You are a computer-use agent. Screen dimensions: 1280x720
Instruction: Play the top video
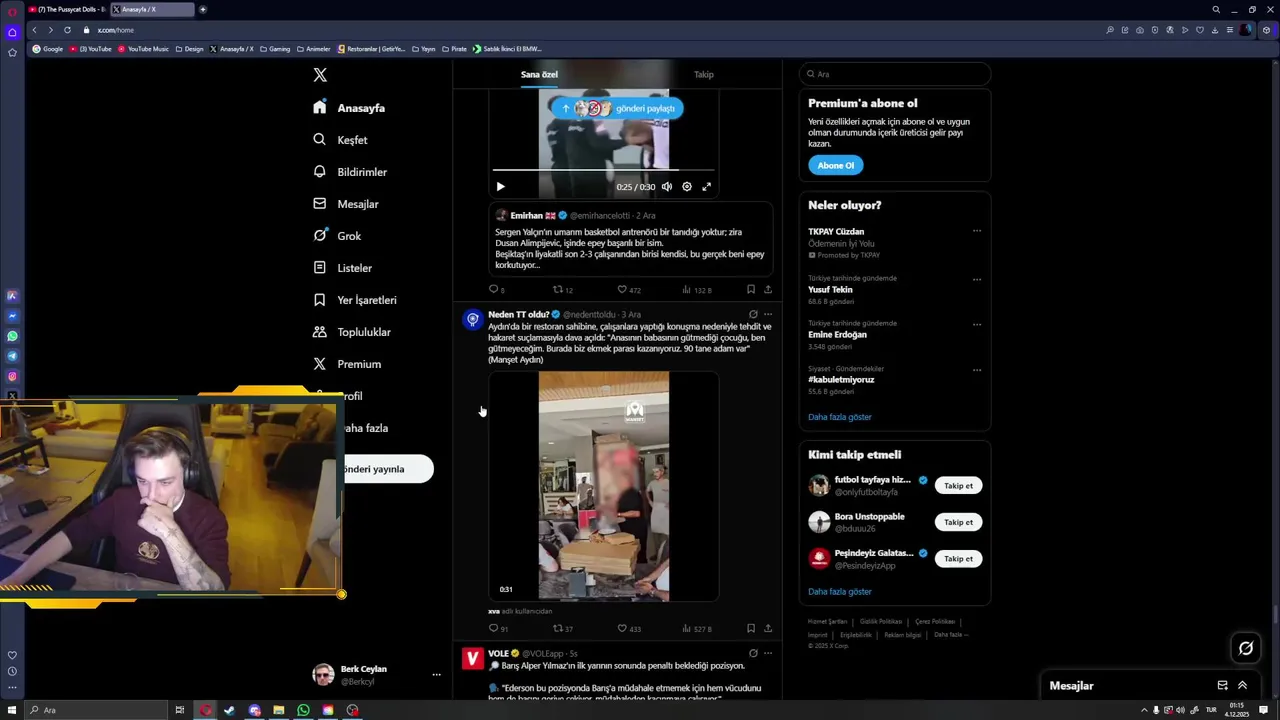(x=500, y=187)
